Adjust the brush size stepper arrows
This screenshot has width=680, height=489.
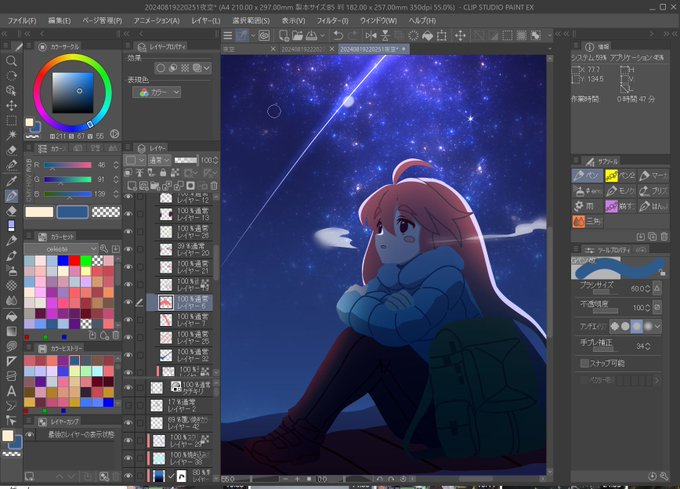pyautogui.click(x=648, y=288)
